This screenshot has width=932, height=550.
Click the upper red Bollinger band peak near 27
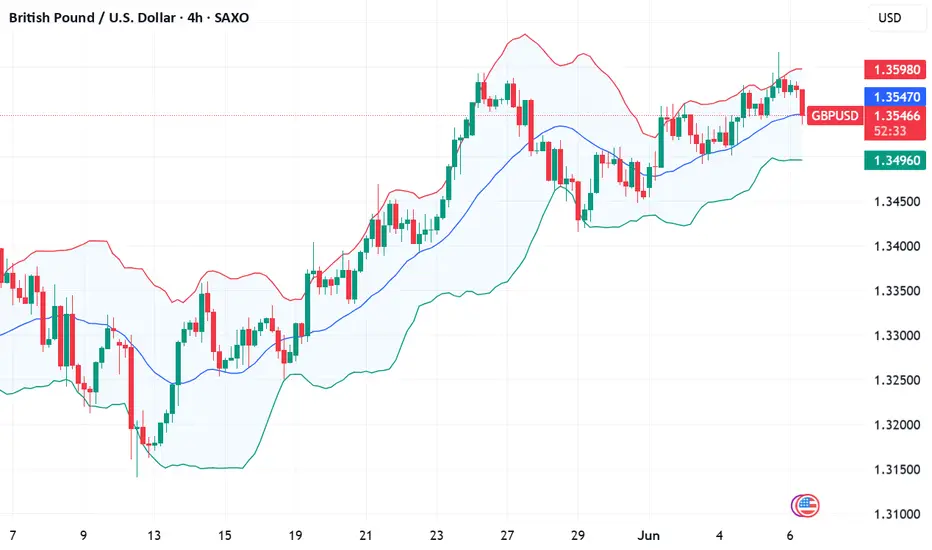coord(523,35)
